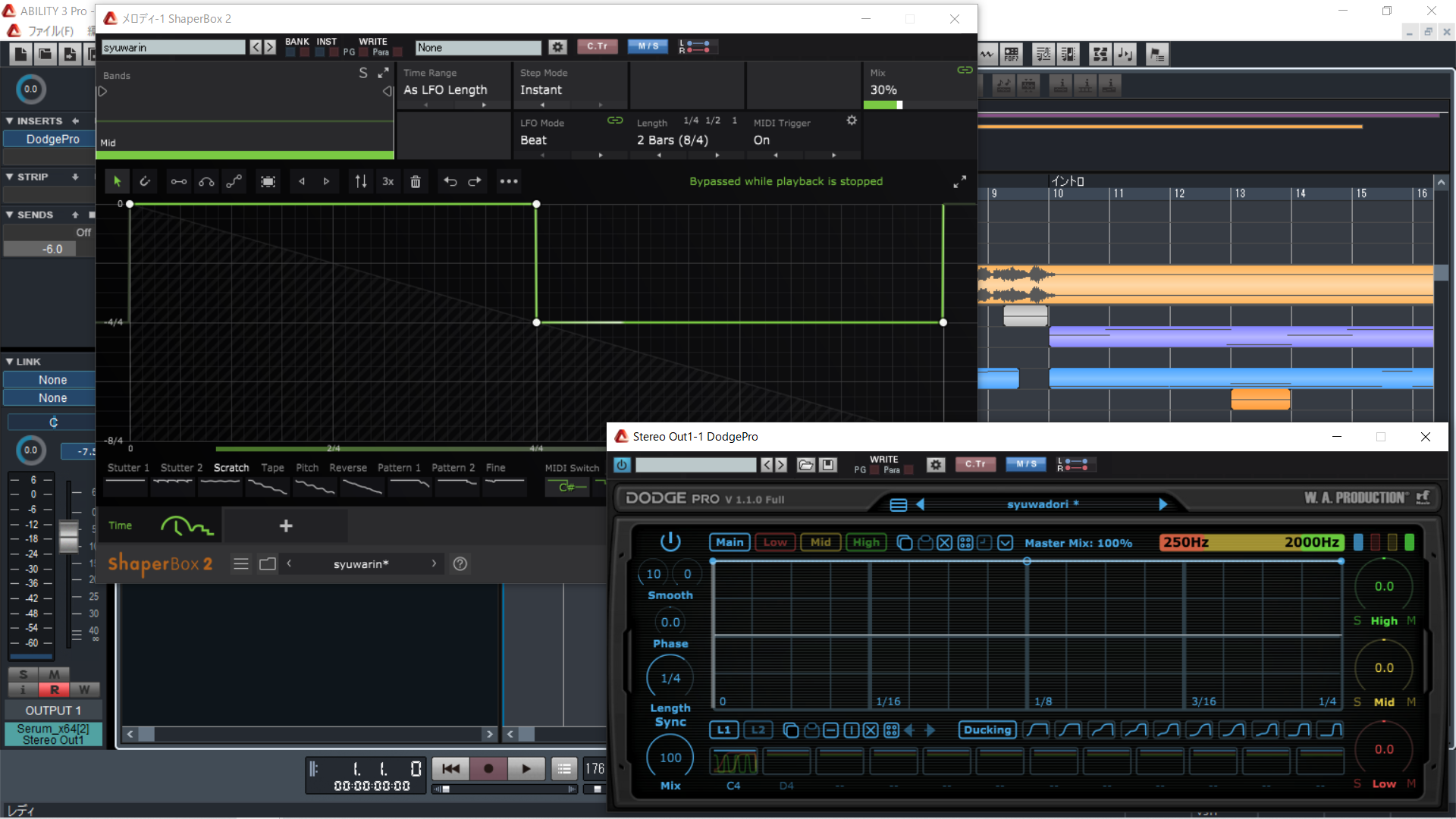This screenshot has height=819, width=1456.
Task: Adjust the DodgePro Mix 100 knob
Action: pos(670,758)
